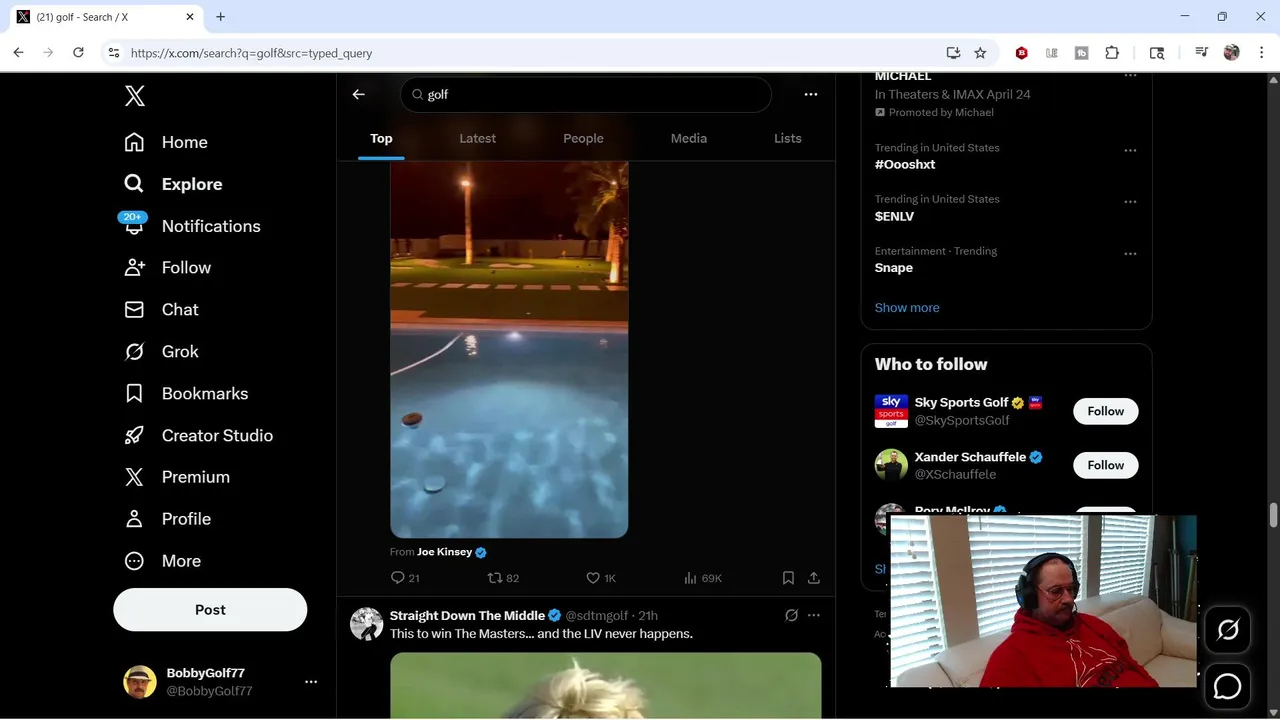Open search settings three-dot menu

(x=811, y=94)
